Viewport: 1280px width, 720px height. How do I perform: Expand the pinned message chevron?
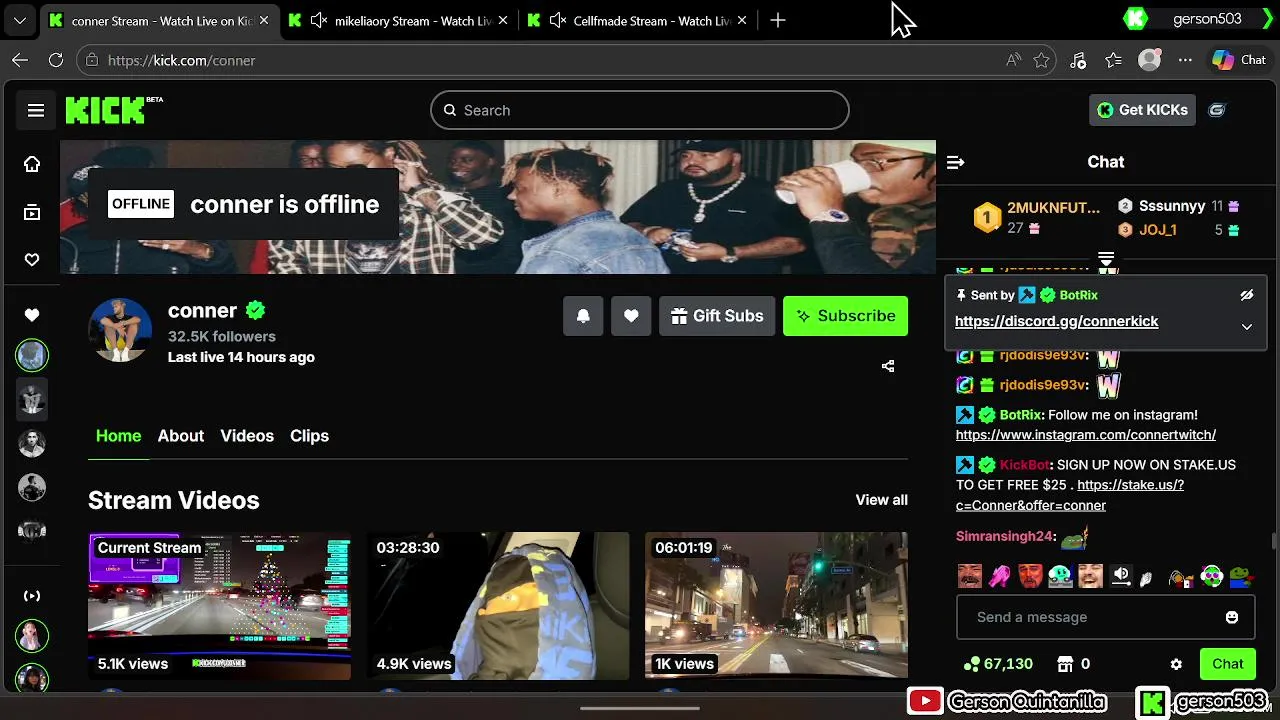click(x=1247, y=327)
